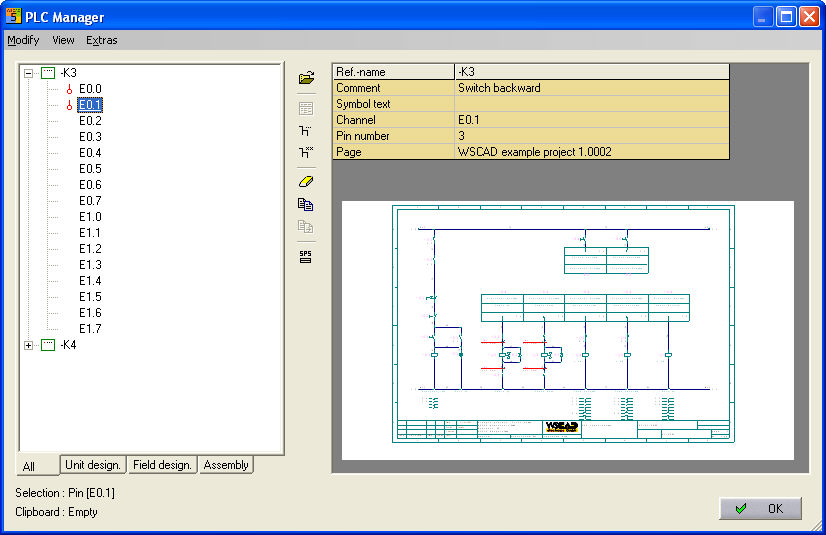Switch to the Assembly tab
The width and height of the screenshot is (826, 535).
point(226,465)
